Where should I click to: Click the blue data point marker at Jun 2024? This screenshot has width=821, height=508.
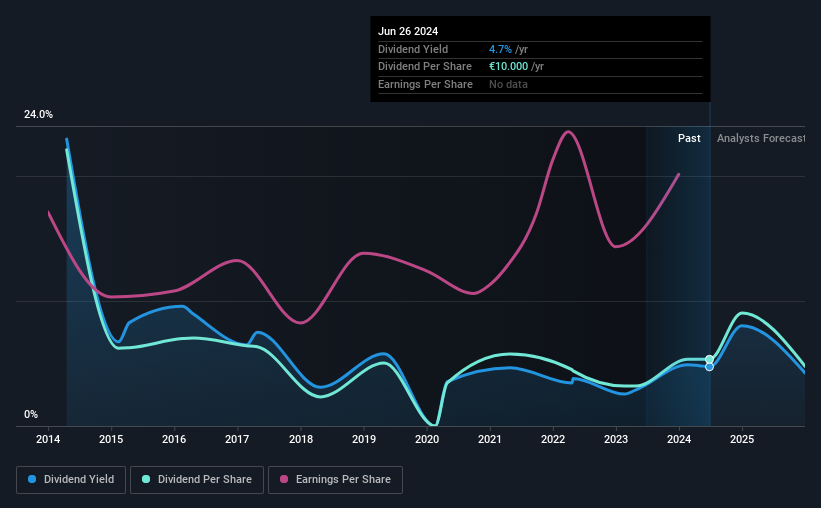pyautogui.click(x=709, y=367)
